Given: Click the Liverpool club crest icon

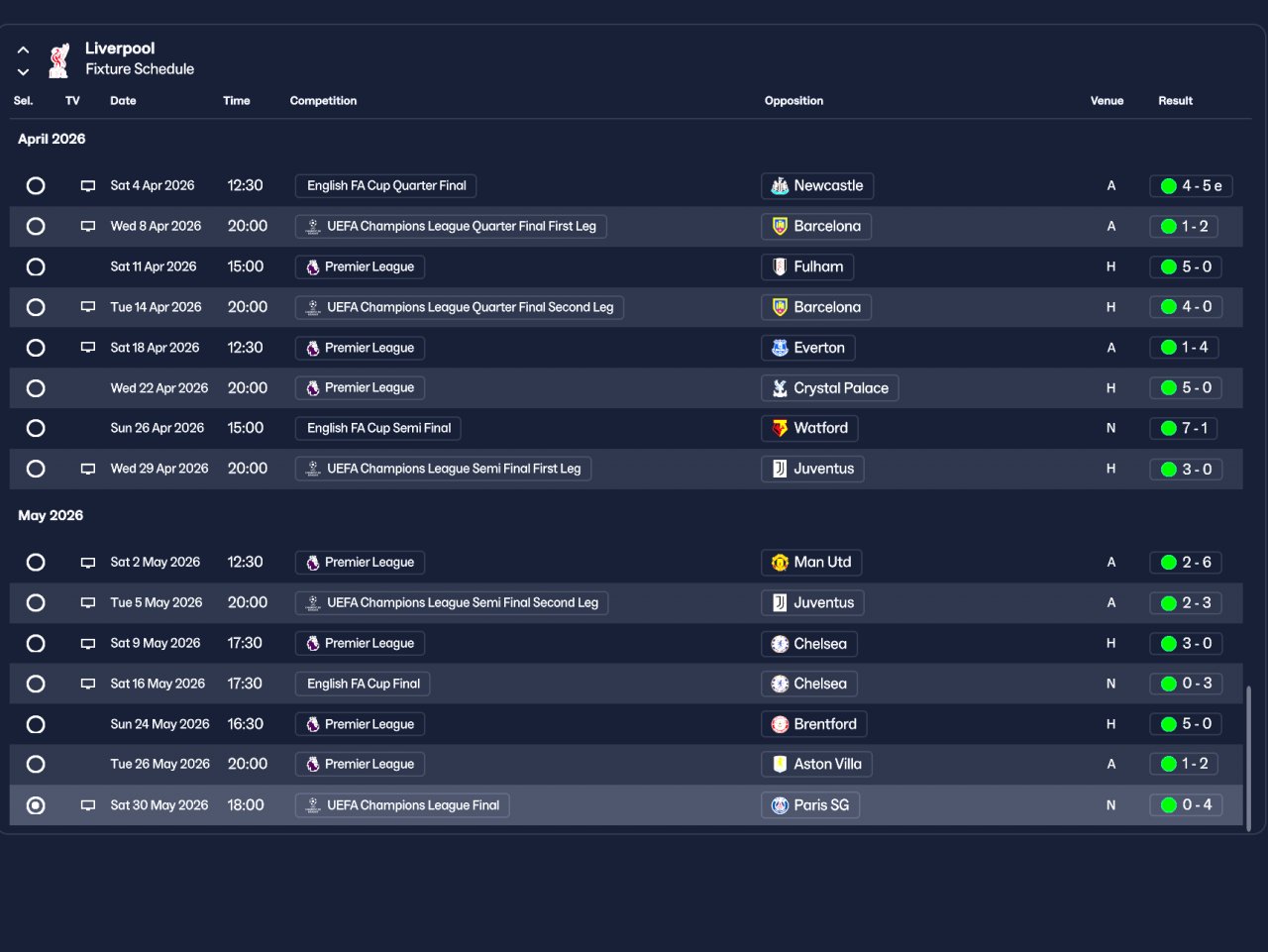Looking at the screenshot, I should 59,59.
